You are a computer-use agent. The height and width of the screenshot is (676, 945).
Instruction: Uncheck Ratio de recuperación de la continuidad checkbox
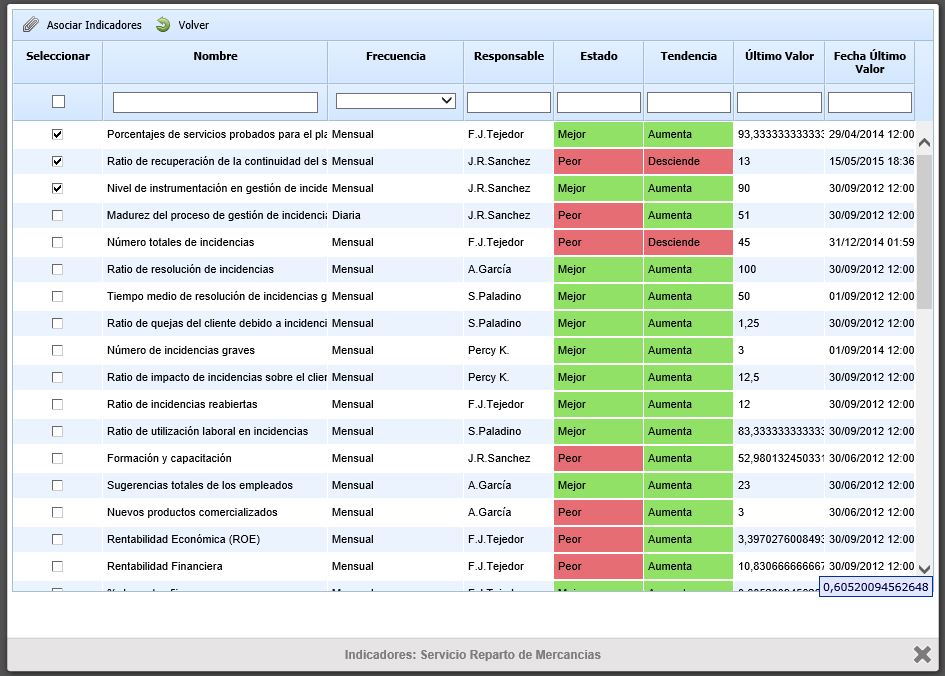pos(57,161)
